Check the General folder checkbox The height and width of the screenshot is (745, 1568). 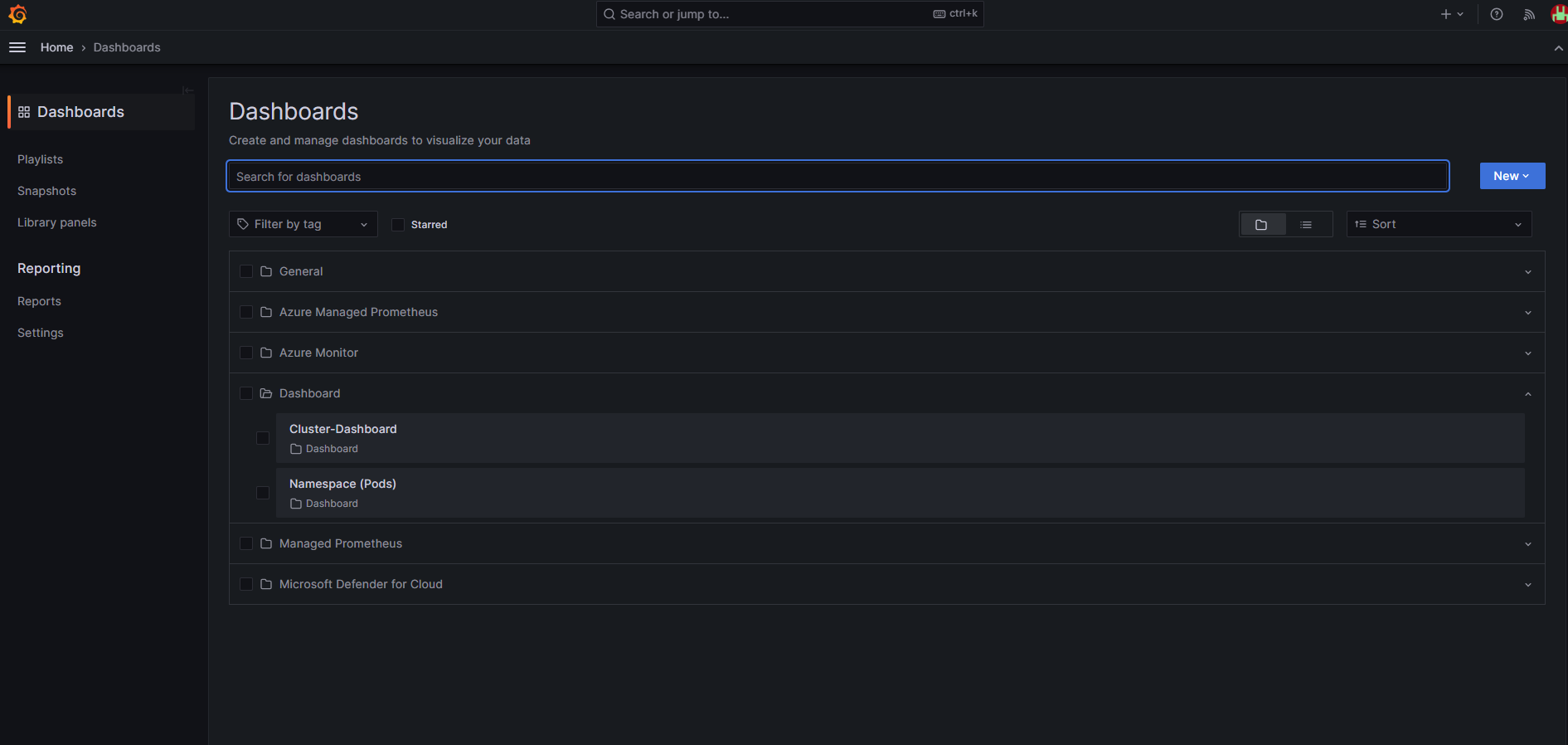[x=246, y=271]
